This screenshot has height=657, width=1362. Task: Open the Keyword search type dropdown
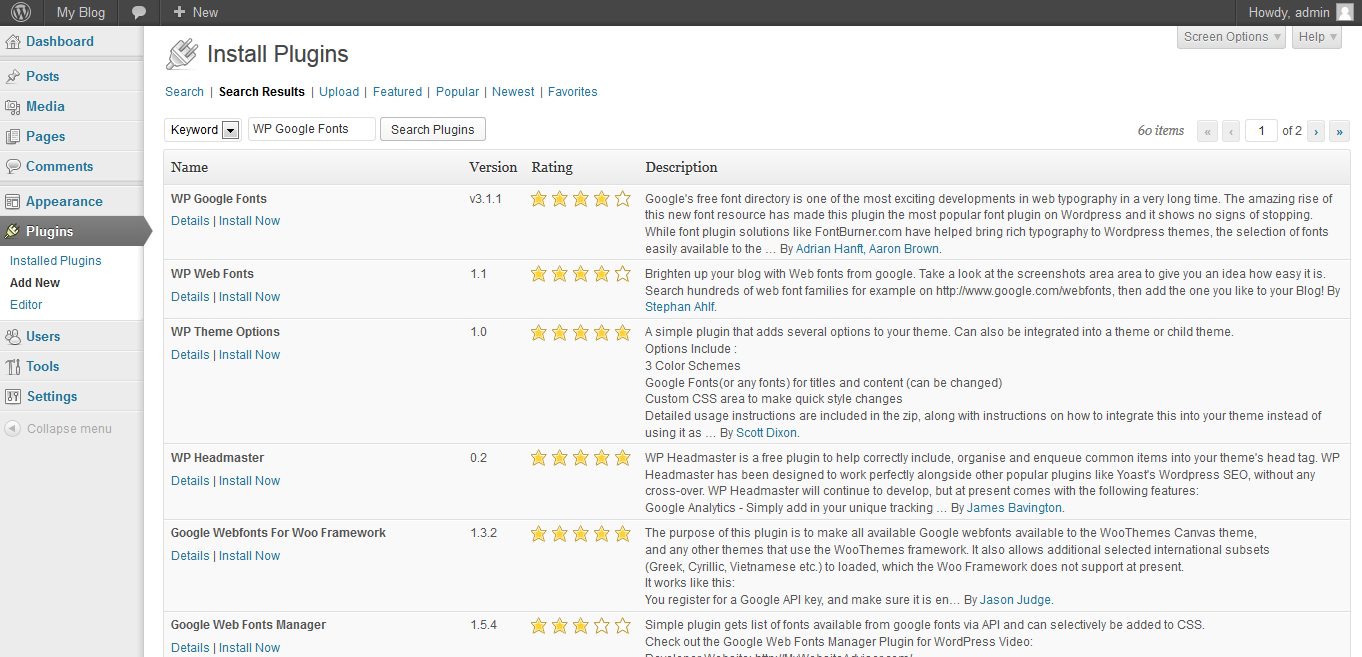pyautogui.click(x=230, y=130)
